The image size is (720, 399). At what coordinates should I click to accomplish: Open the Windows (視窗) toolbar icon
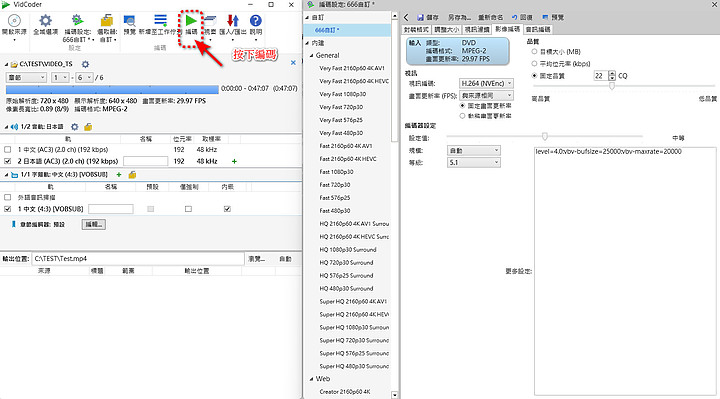[210, 20]
